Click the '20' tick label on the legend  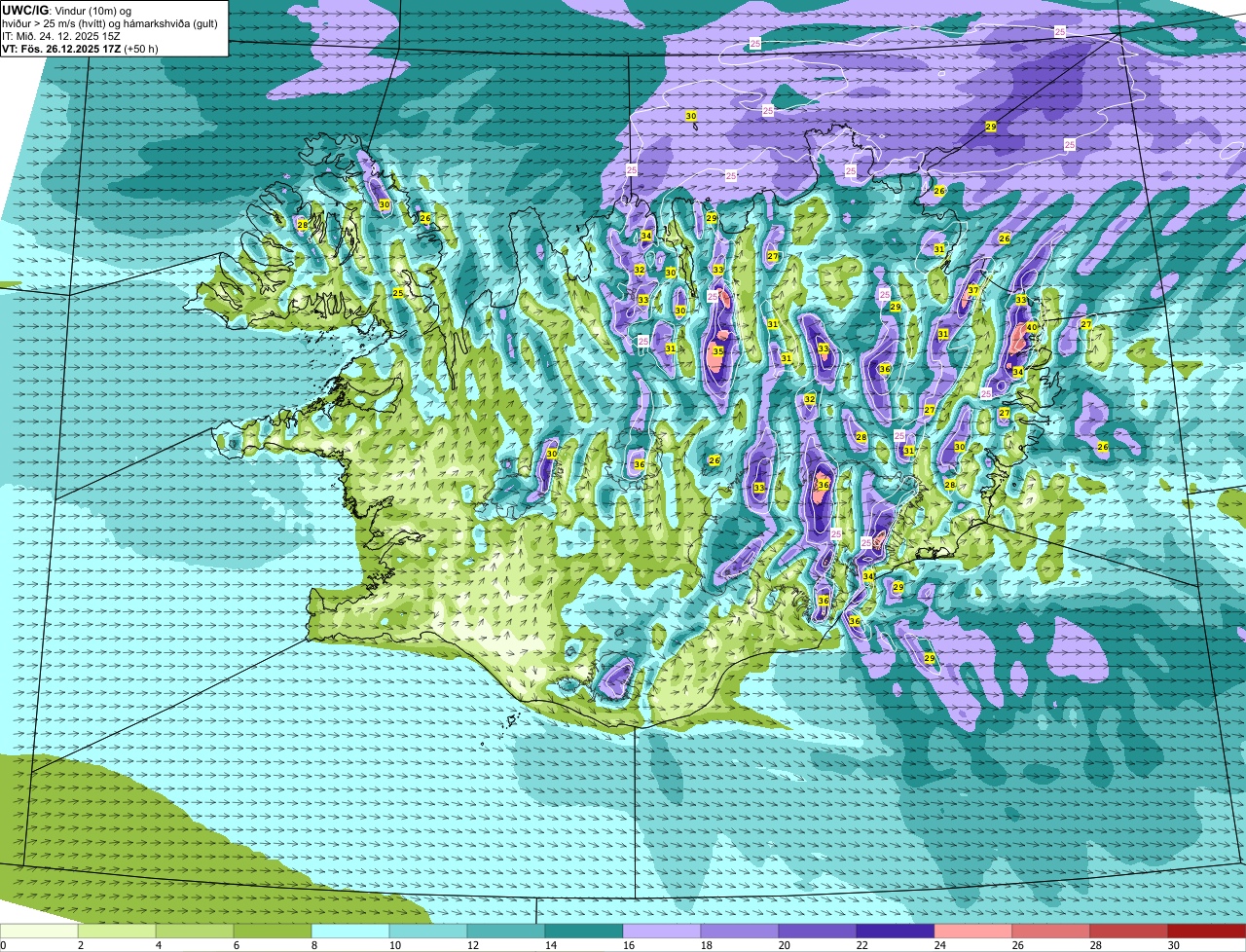coord(784,945)
